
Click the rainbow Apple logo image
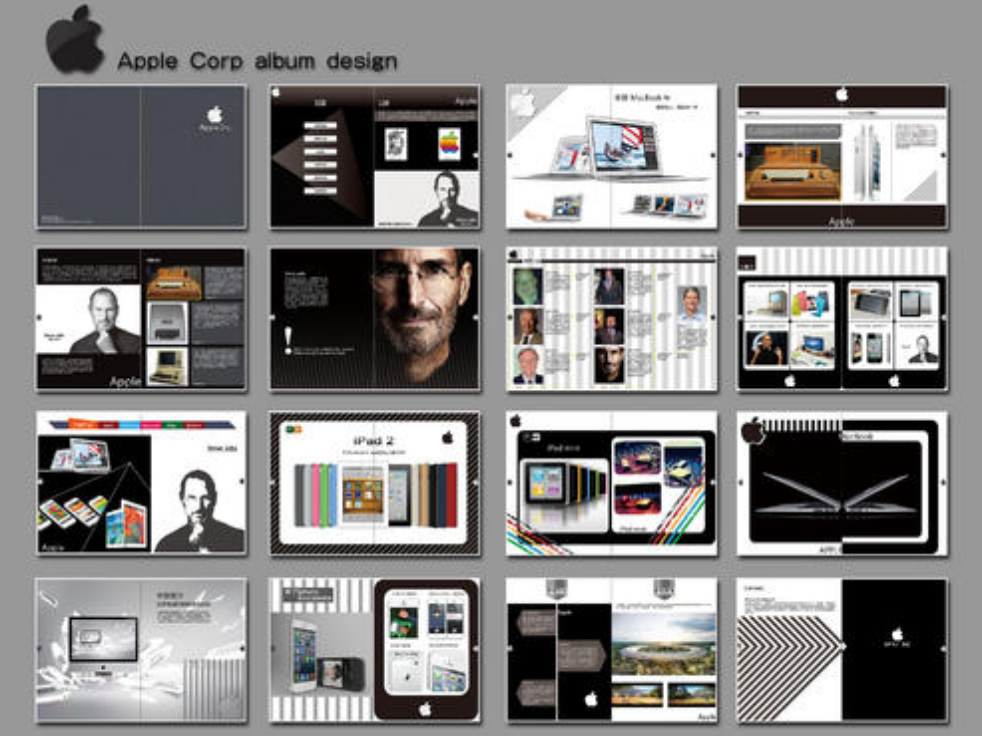tap(449, 143)
